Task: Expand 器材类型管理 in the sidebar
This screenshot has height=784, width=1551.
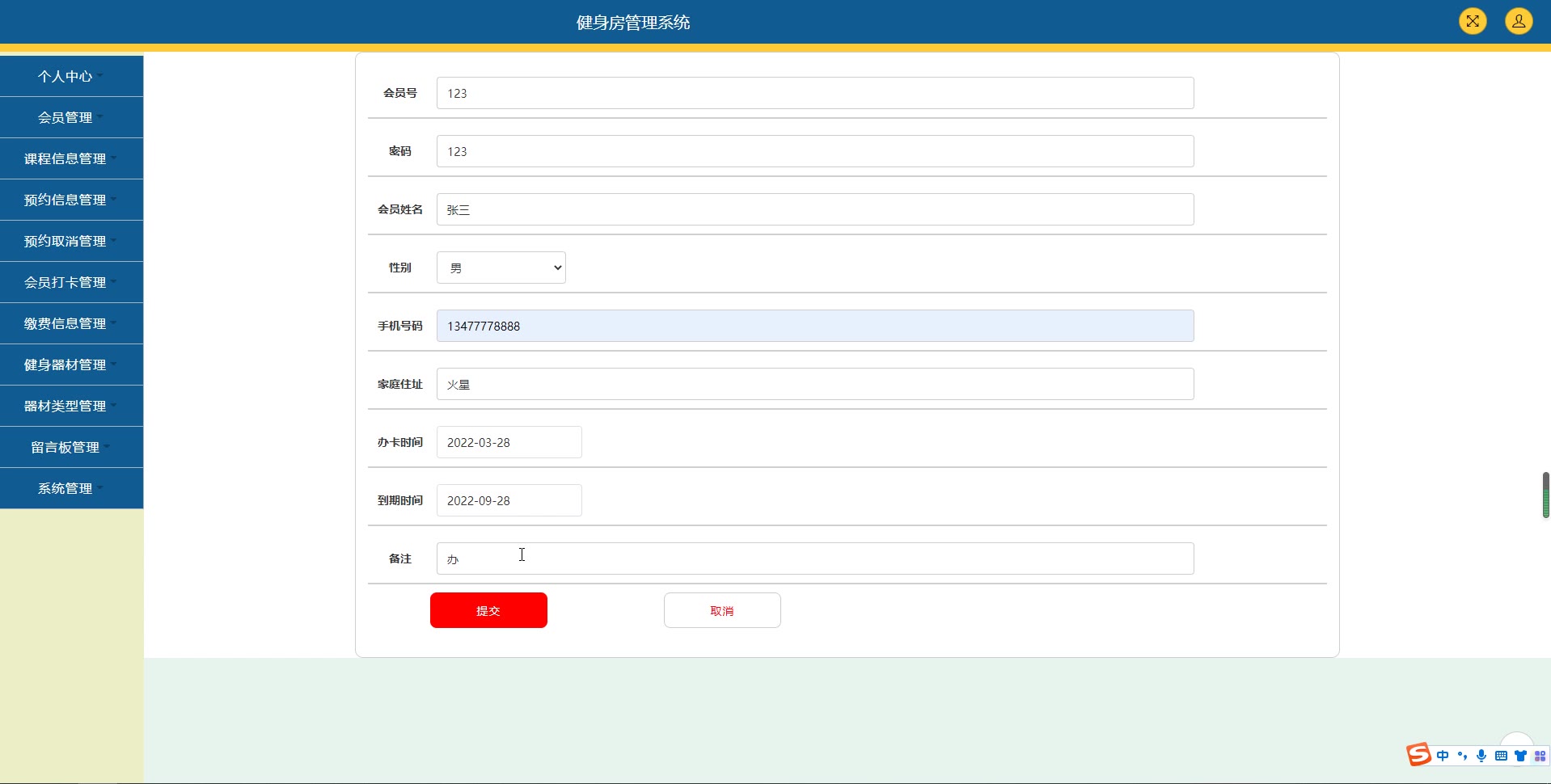Action: (x=71, y=406)
